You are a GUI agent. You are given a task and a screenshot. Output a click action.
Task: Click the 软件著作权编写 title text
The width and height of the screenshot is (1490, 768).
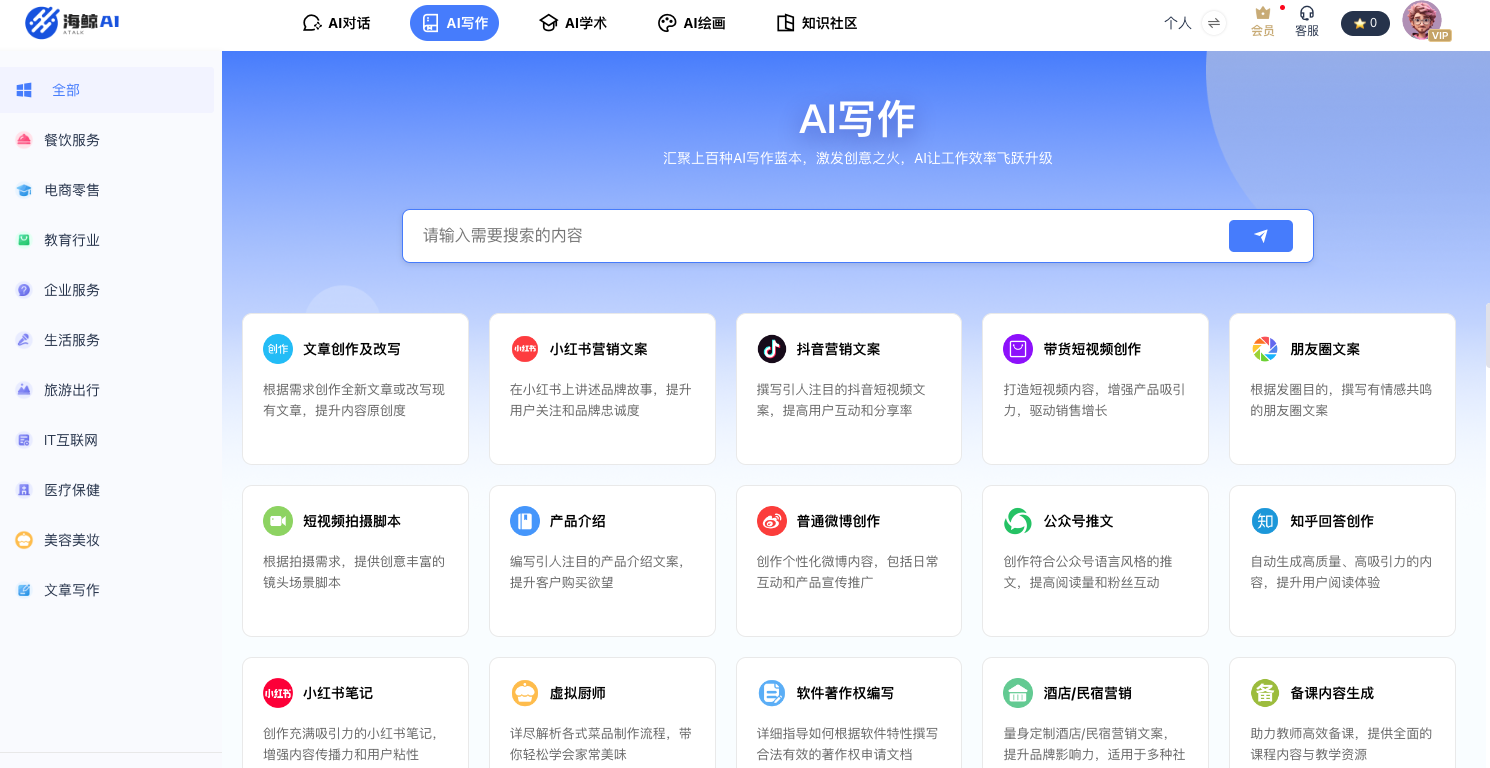tap(846, 693)
